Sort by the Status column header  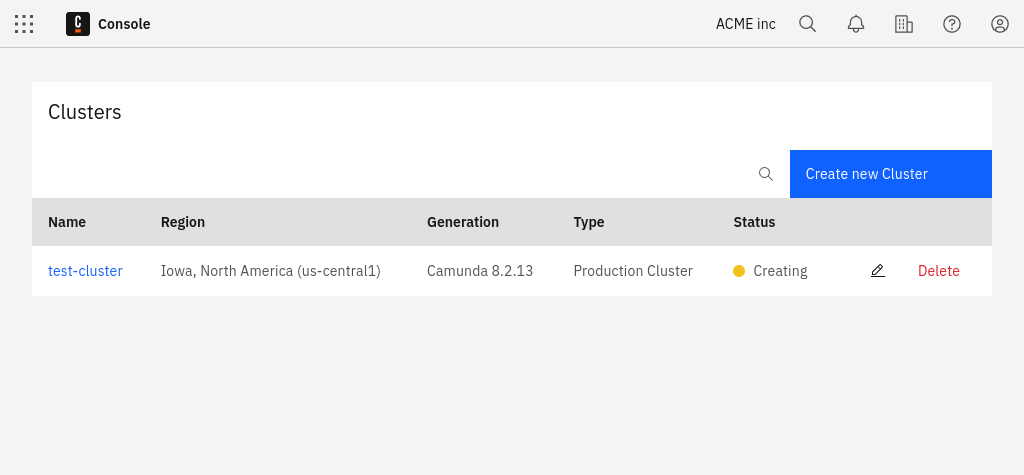click(754, 222)
